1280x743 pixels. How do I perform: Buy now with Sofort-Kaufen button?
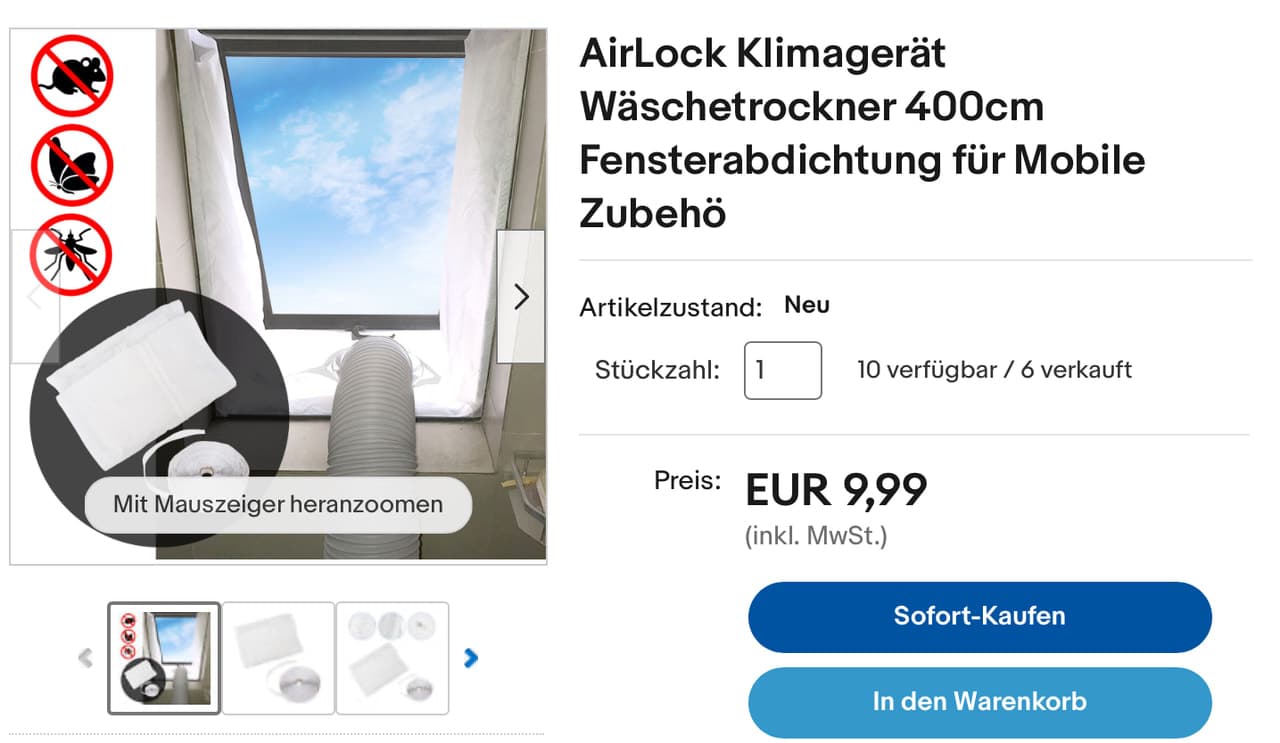[980, 616]
